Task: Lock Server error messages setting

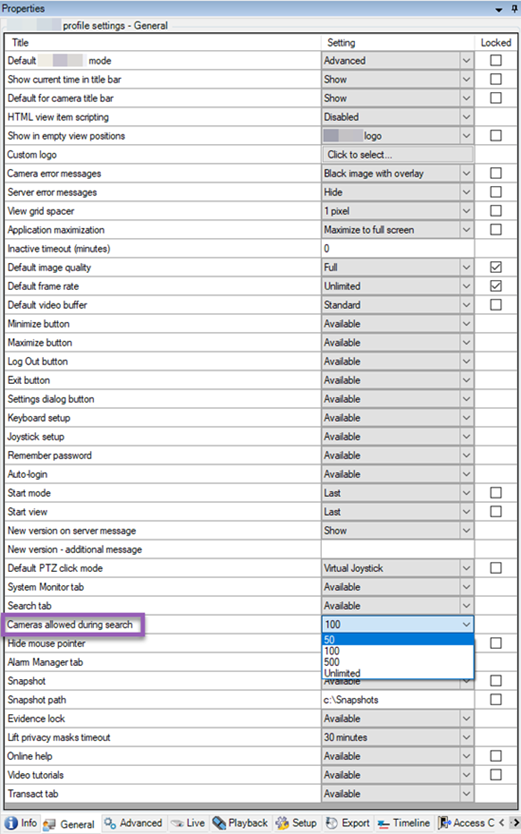Action: 495,192
